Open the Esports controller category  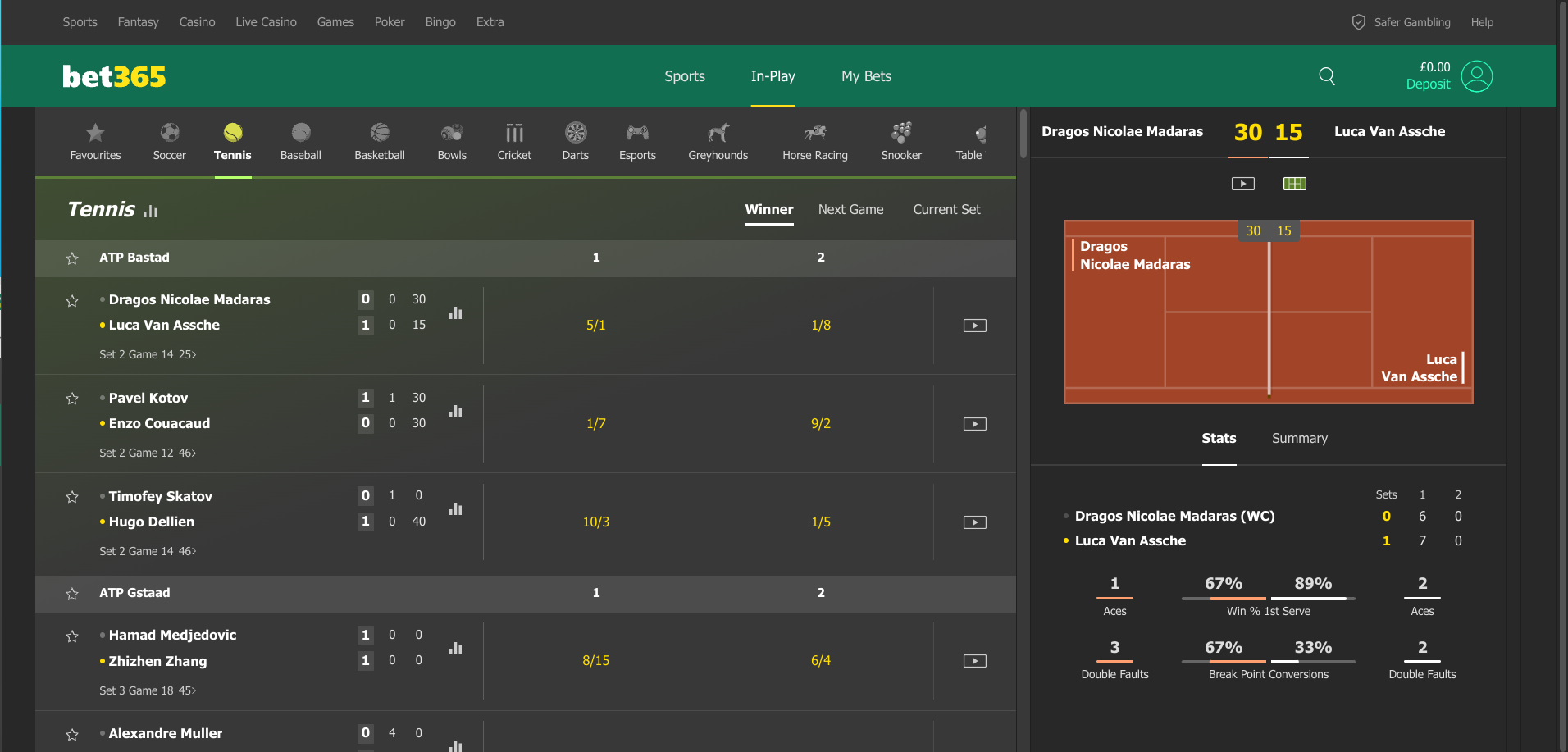point(637,142)
